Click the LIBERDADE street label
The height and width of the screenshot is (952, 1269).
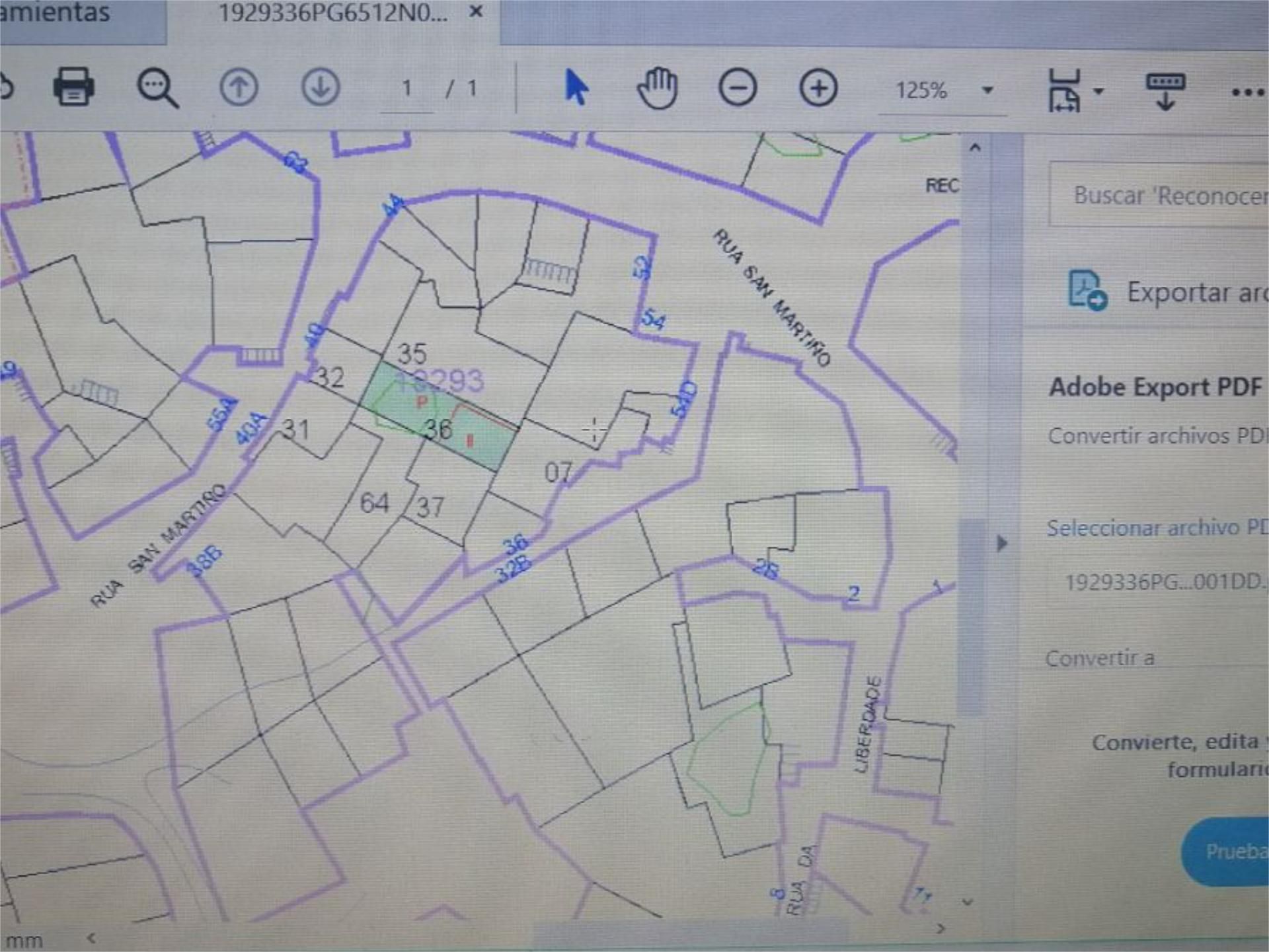(867, 724)
